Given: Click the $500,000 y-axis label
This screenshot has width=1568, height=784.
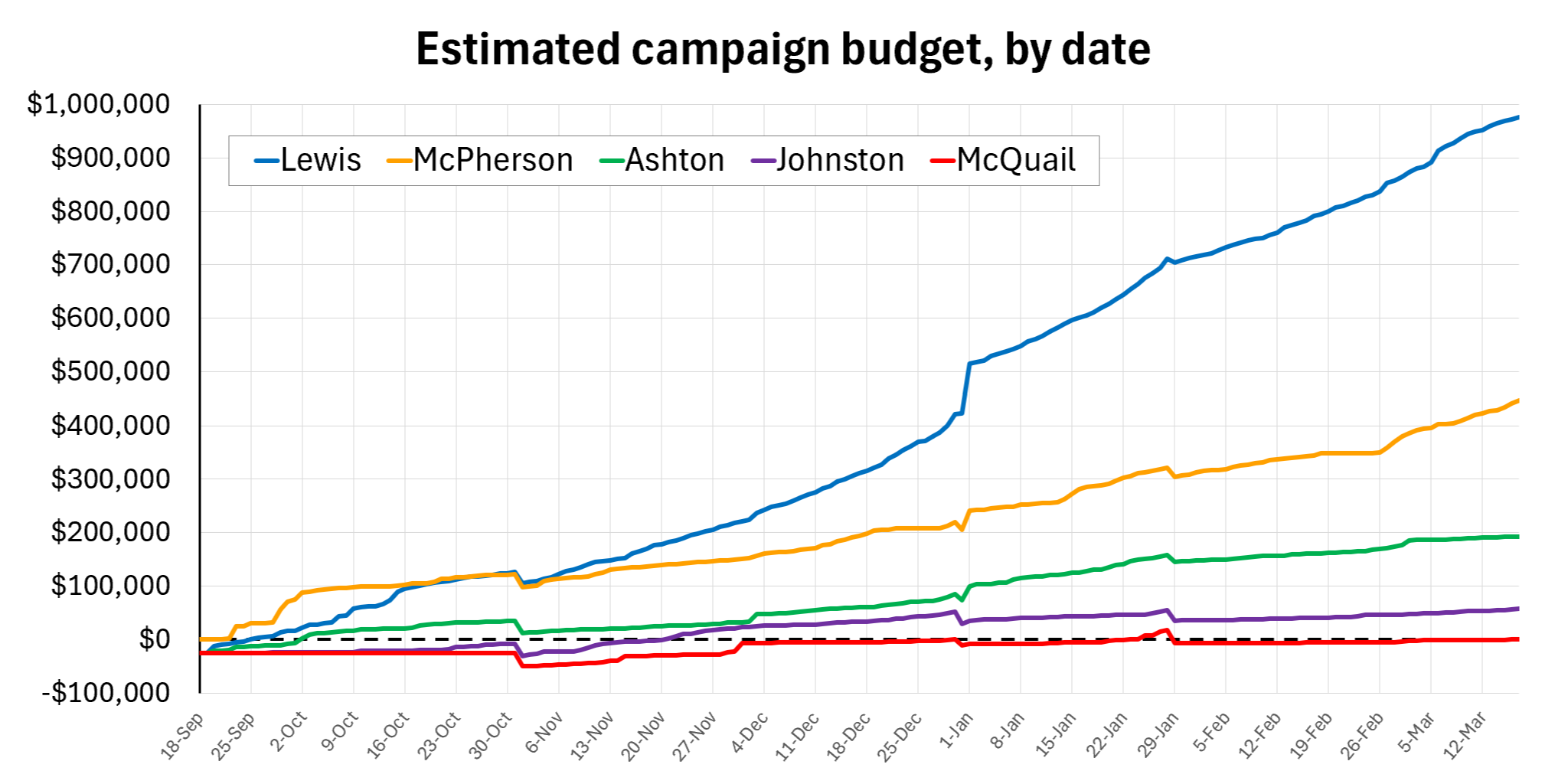Looking at the screenshot, I should click(110, 371).
